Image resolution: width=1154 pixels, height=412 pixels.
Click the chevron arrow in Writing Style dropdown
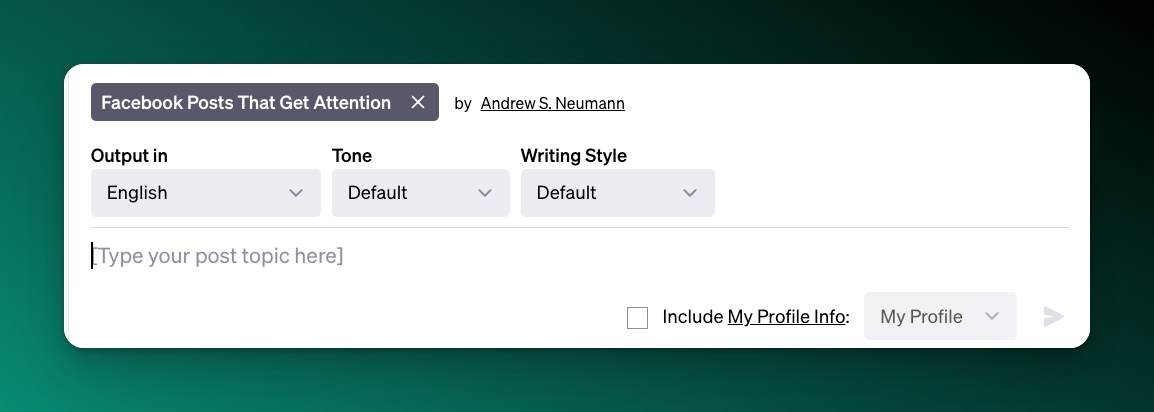tap(690, 193)
